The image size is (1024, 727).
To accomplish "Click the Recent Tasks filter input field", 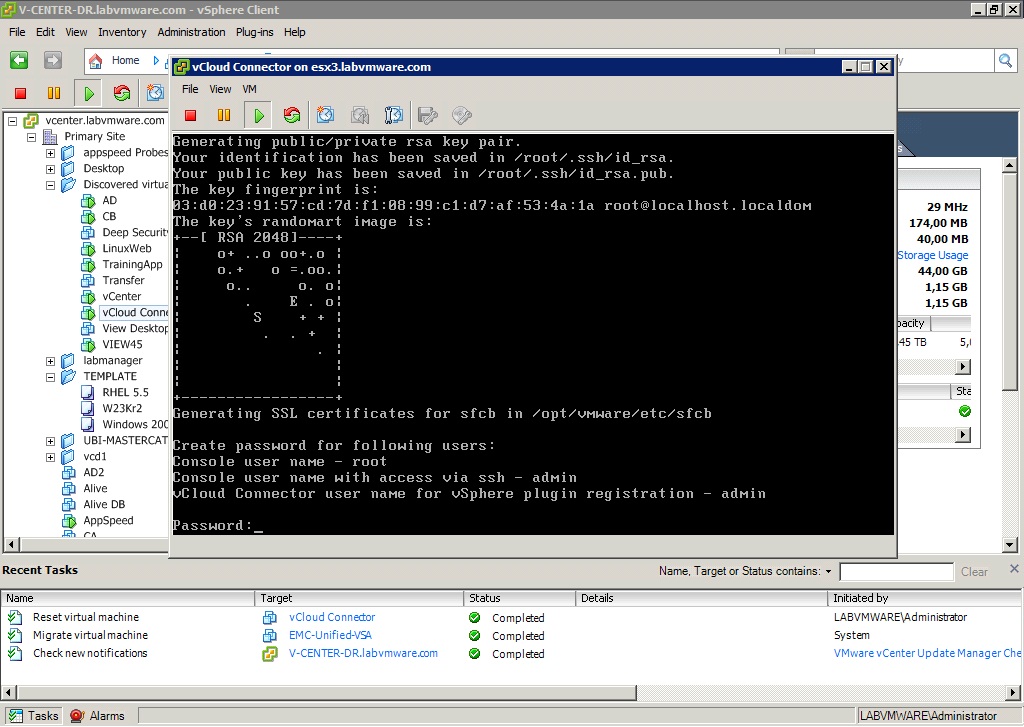I will coord(896,572).
